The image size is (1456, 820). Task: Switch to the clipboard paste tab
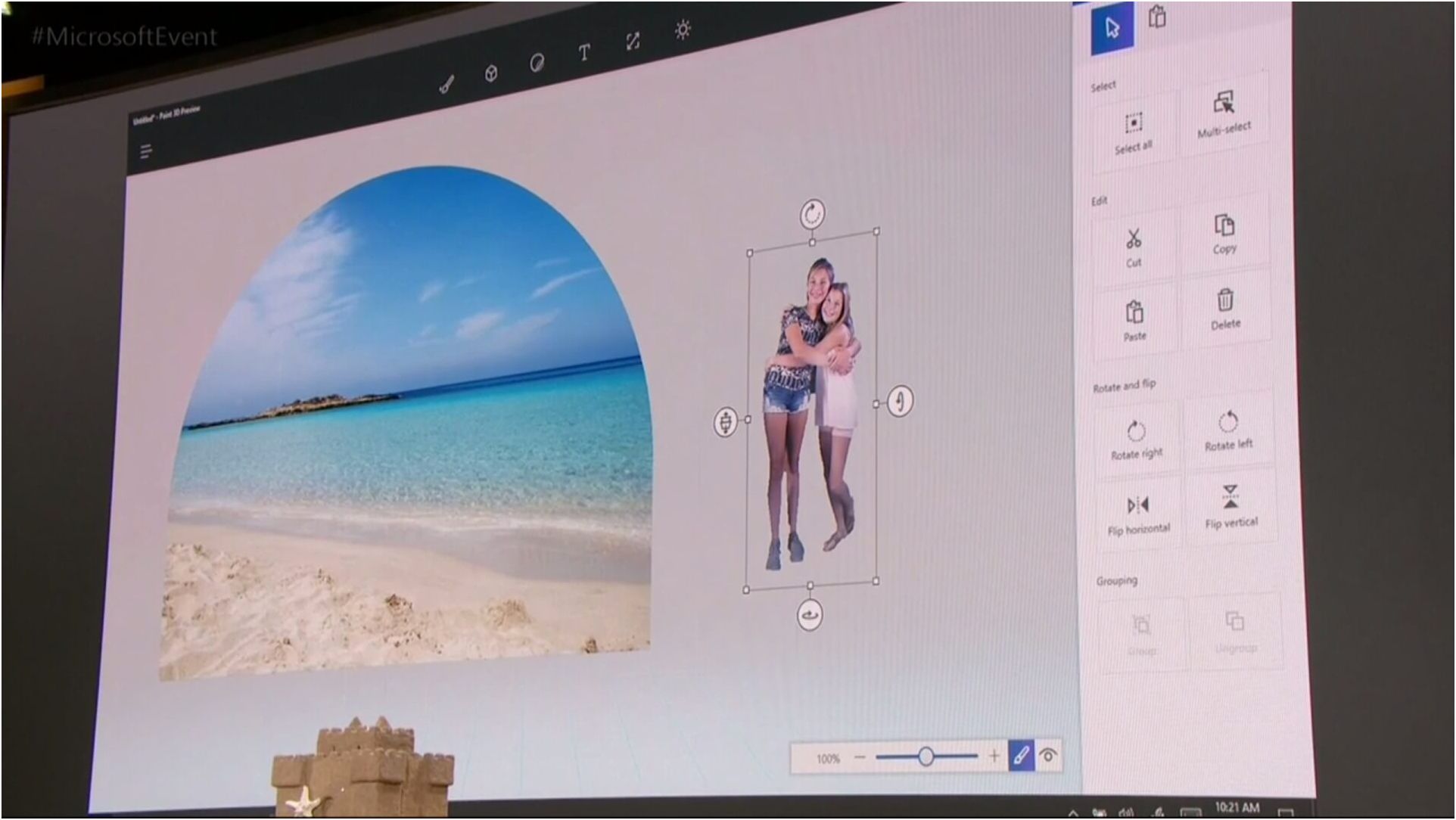point(1157,17)
